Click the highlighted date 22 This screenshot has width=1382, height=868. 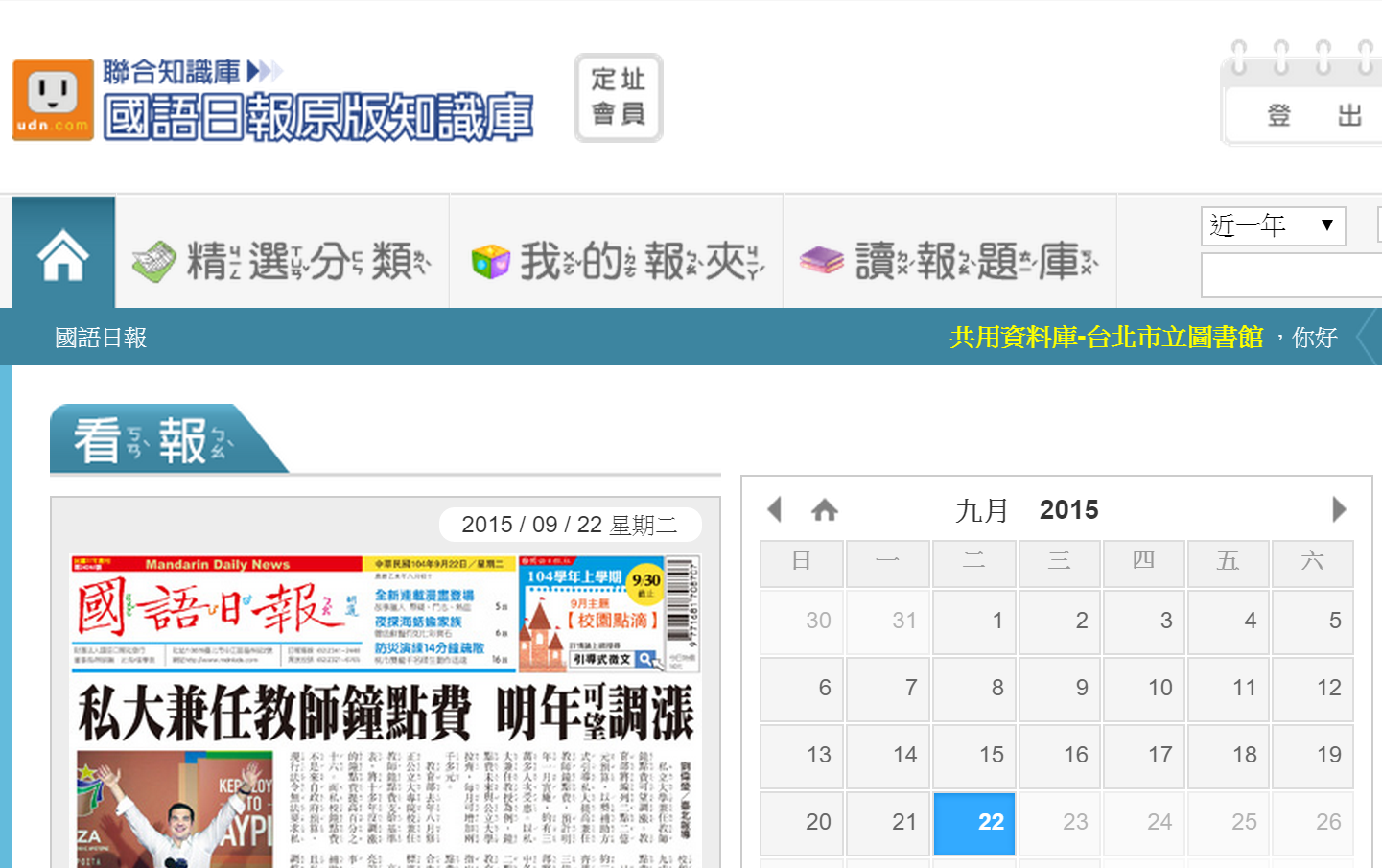click(x=974, y=823)
